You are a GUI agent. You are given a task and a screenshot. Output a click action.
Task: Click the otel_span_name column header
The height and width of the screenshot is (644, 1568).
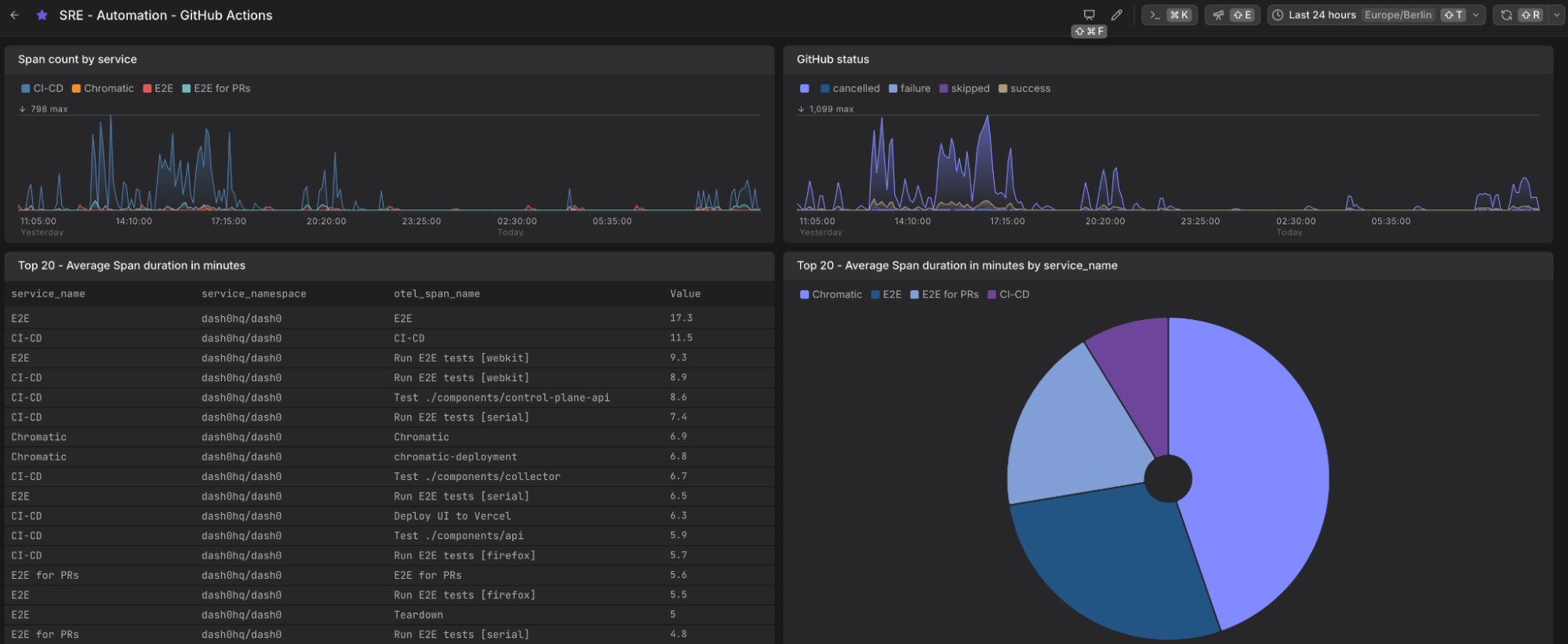(x=437, y=294)
